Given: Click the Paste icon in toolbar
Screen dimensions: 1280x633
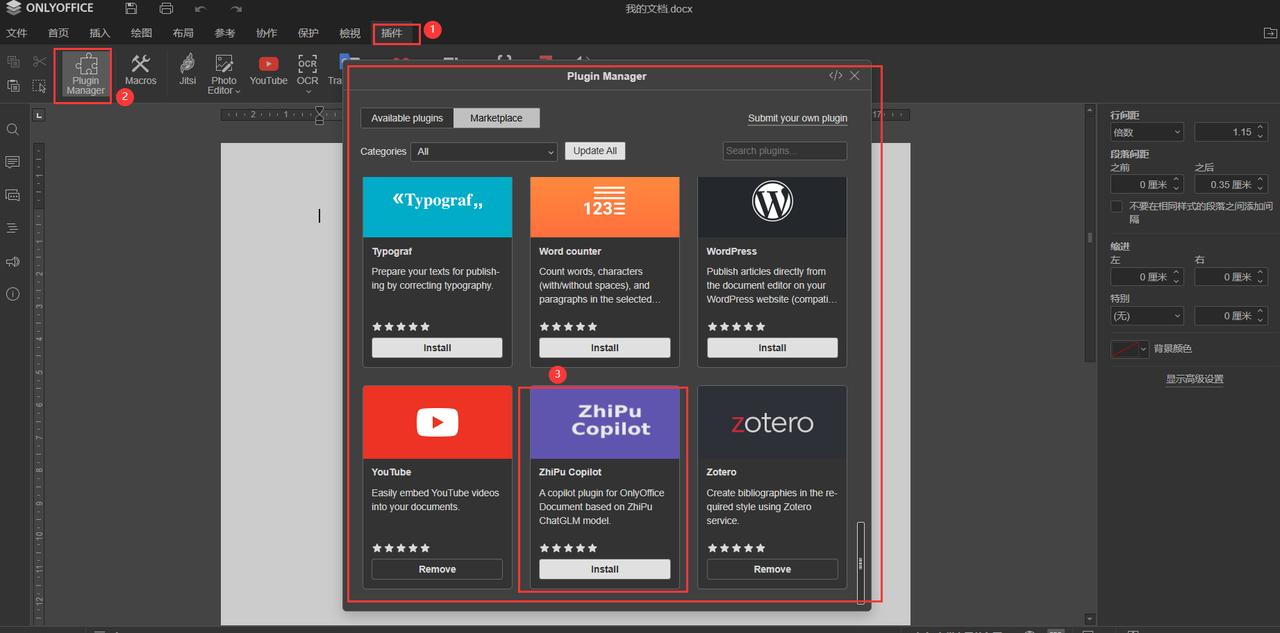Looking at the screenshot, I should coord(14,86).
